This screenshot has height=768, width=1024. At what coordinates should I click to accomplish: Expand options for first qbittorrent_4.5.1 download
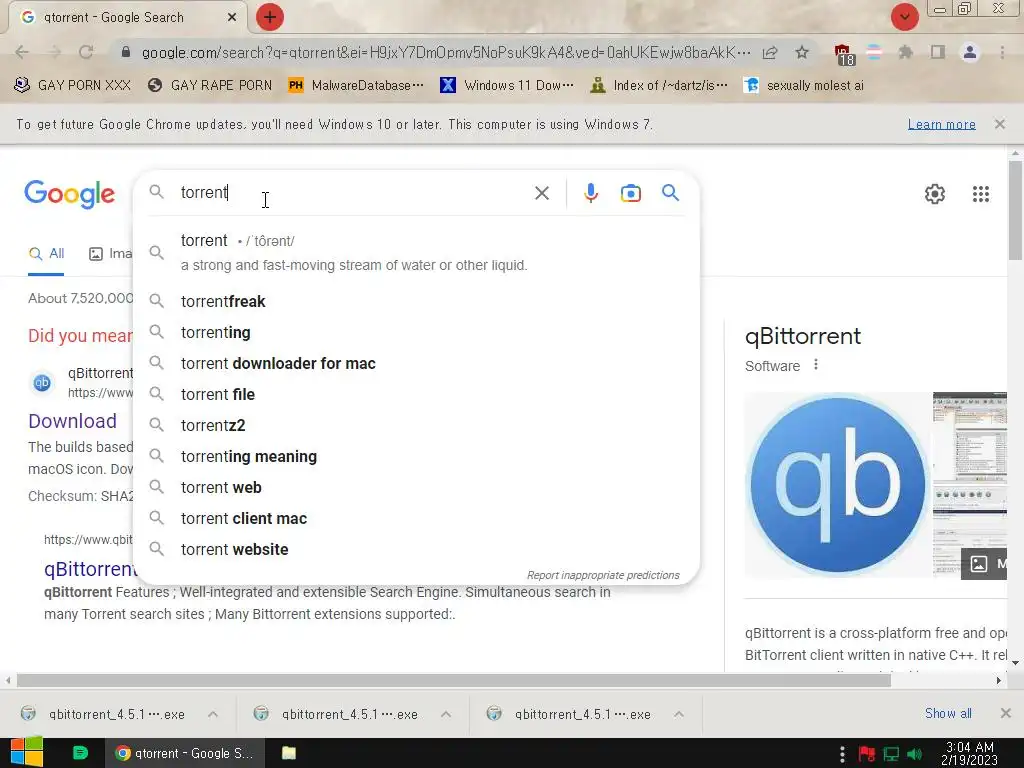click(x=213, y=714)
